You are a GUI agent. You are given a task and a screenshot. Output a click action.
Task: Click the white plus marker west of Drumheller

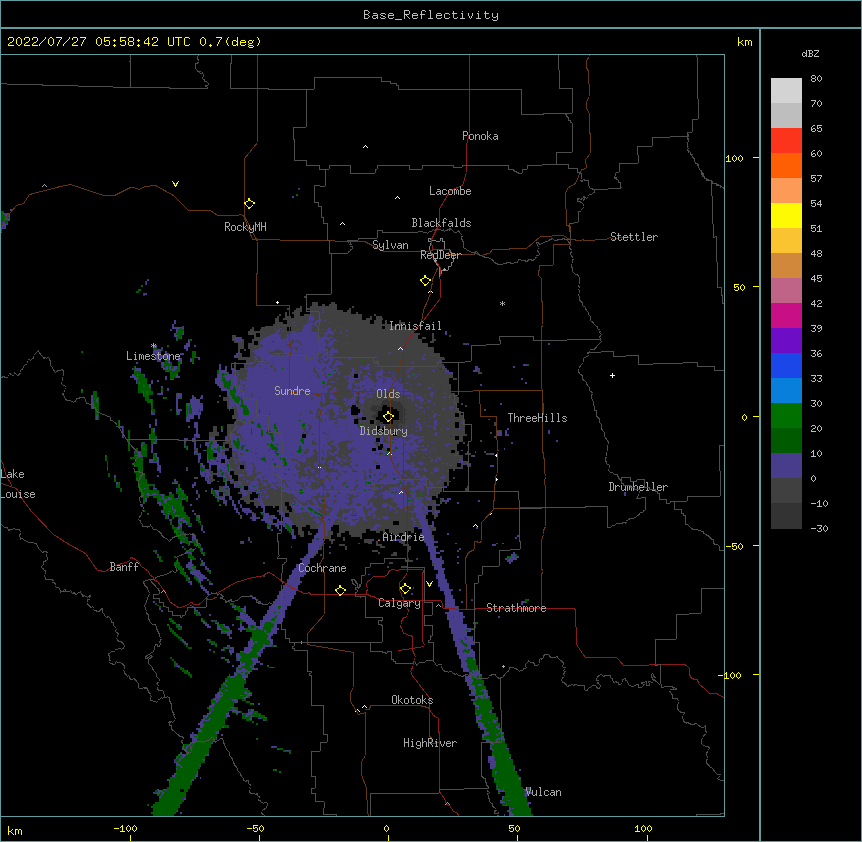pos(612,375)
